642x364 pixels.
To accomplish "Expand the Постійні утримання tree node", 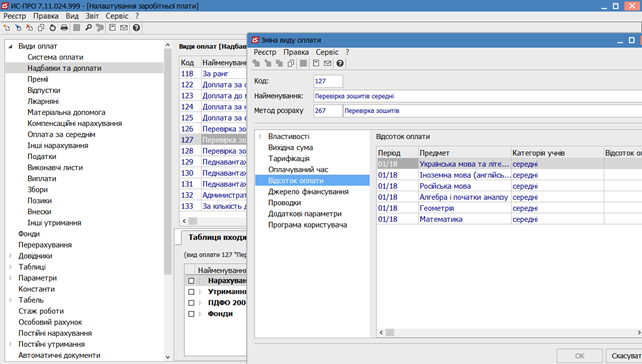I will (x=11, y=344).
